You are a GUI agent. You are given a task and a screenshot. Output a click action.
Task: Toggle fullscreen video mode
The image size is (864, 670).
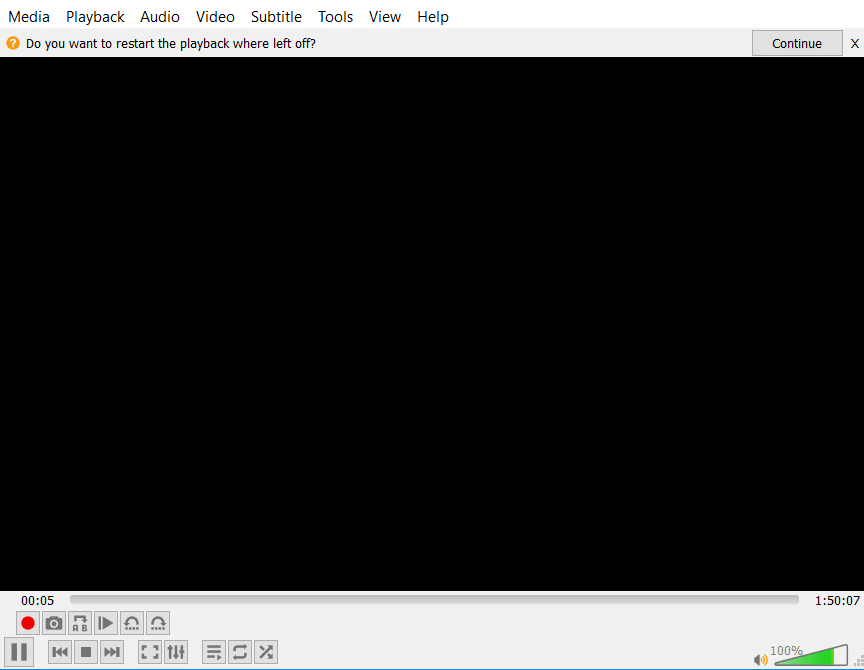pyautogui.click(x=150, y=652)
